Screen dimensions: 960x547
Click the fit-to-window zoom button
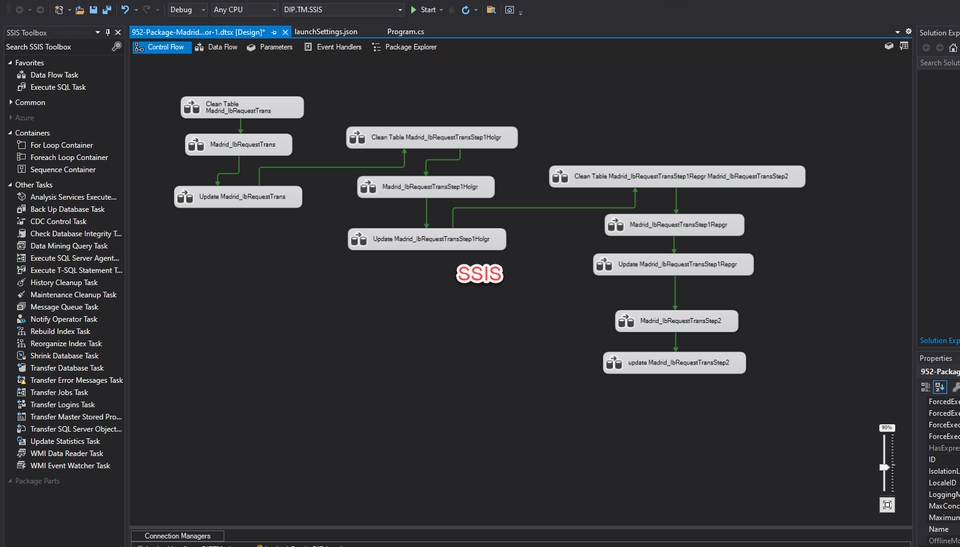tap(887, 505)
